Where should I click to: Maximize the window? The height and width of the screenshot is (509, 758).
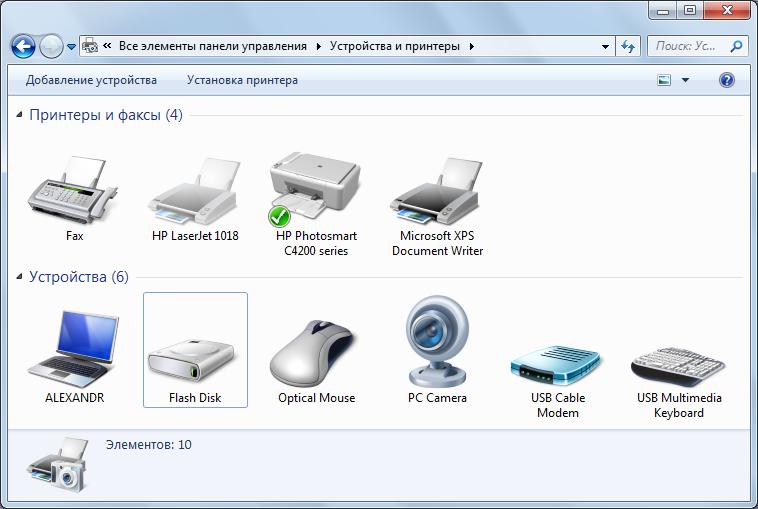(x=690, y=11)
